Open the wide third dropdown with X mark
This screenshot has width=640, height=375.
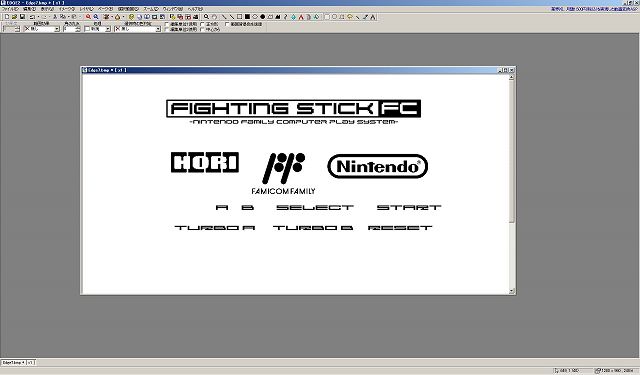[138, 29]
